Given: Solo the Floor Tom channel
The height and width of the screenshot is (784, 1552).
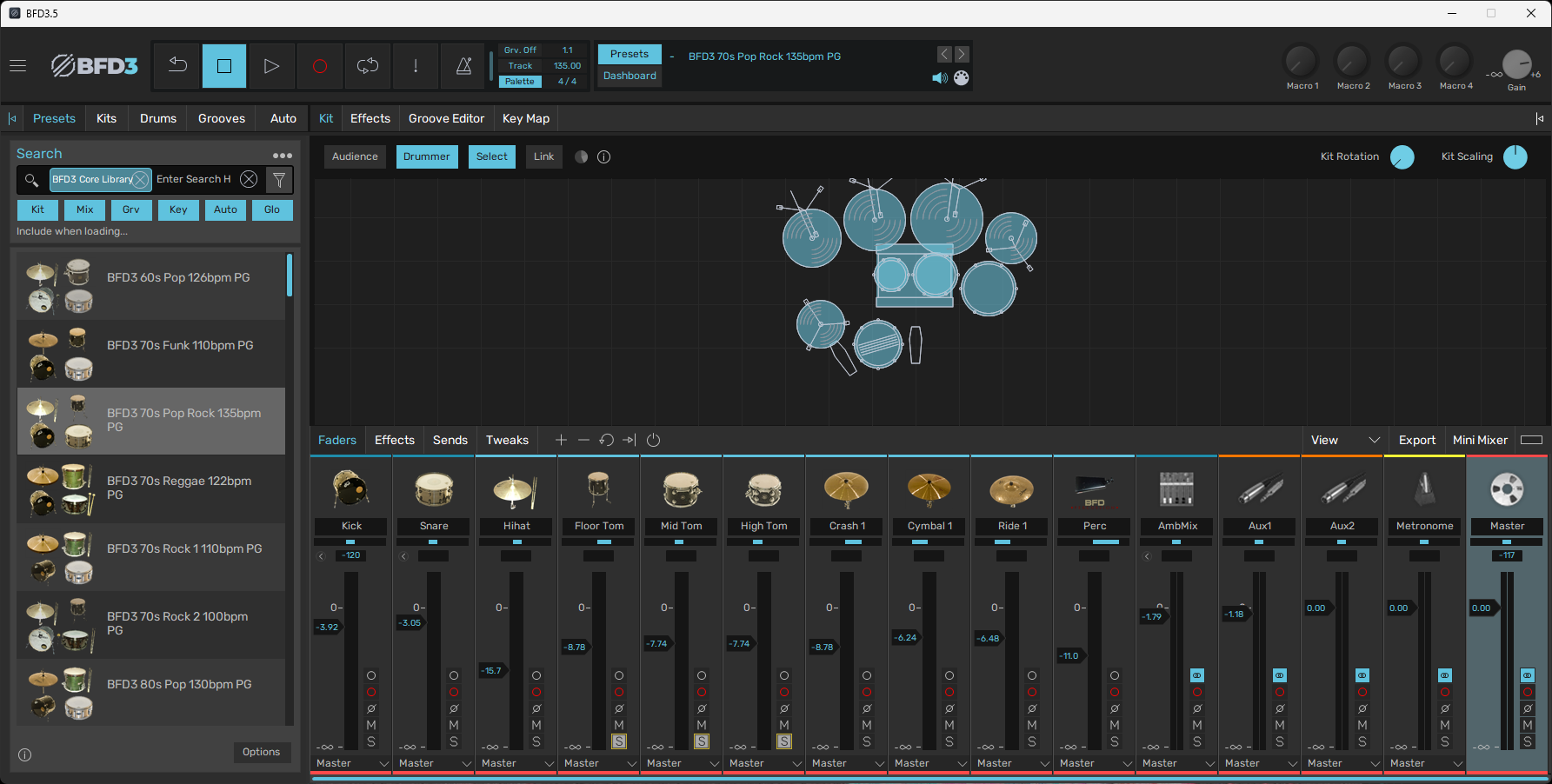Looking at the screenshot, I should (618, 741).
